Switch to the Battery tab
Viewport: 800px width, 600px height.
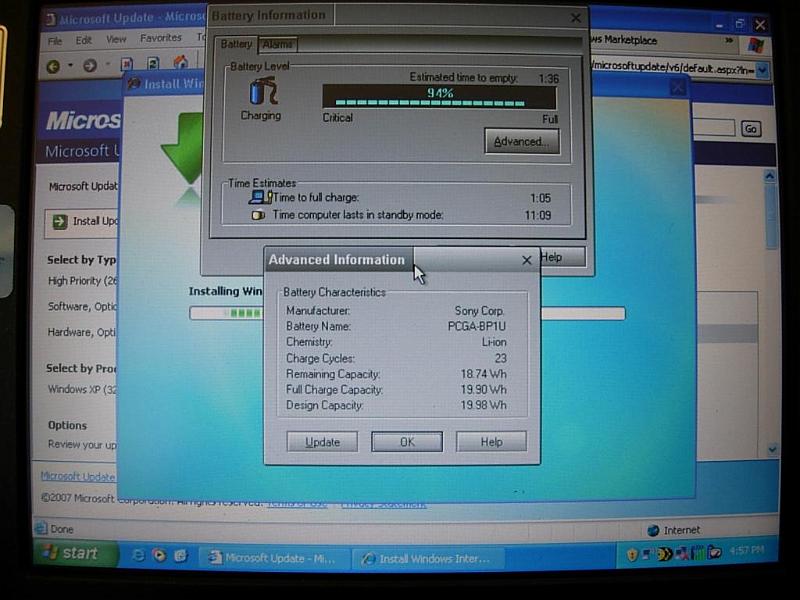[236, 44]
